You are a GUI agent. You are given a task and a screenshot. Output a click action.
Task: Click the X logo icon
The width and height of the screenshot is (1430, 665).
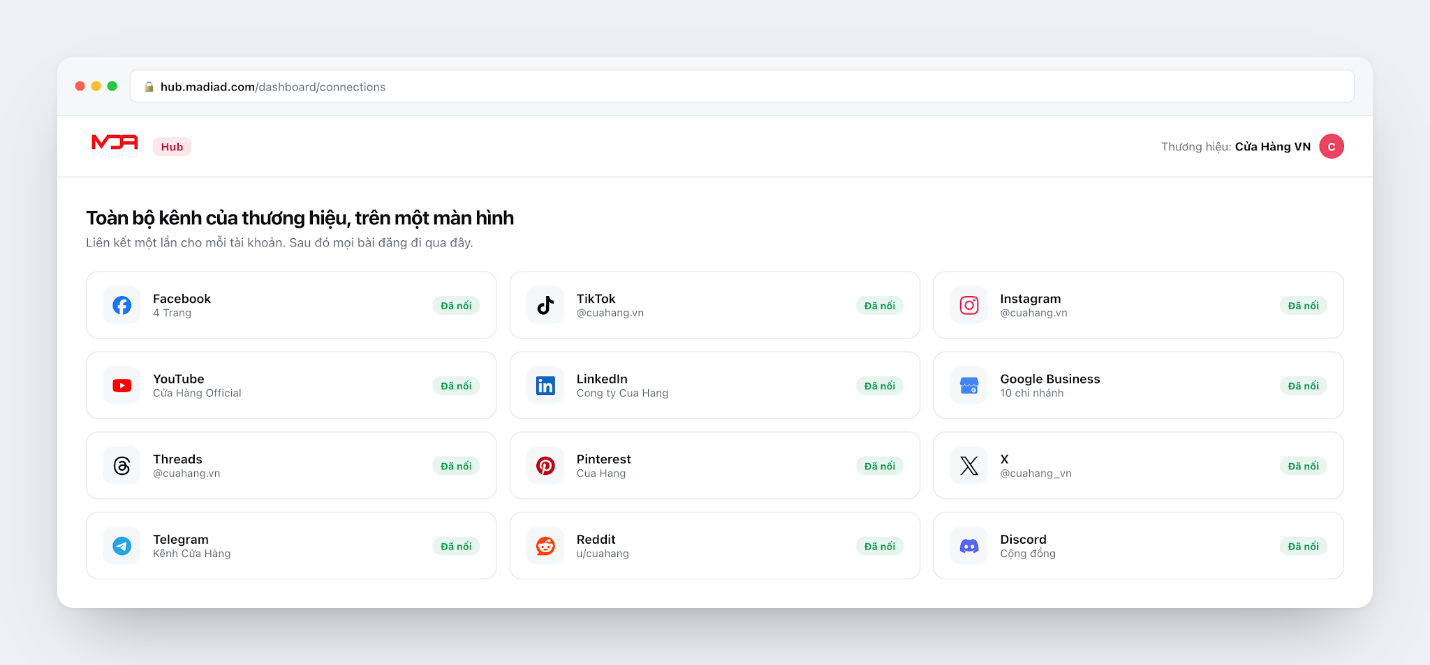click(x=969, y=466)
